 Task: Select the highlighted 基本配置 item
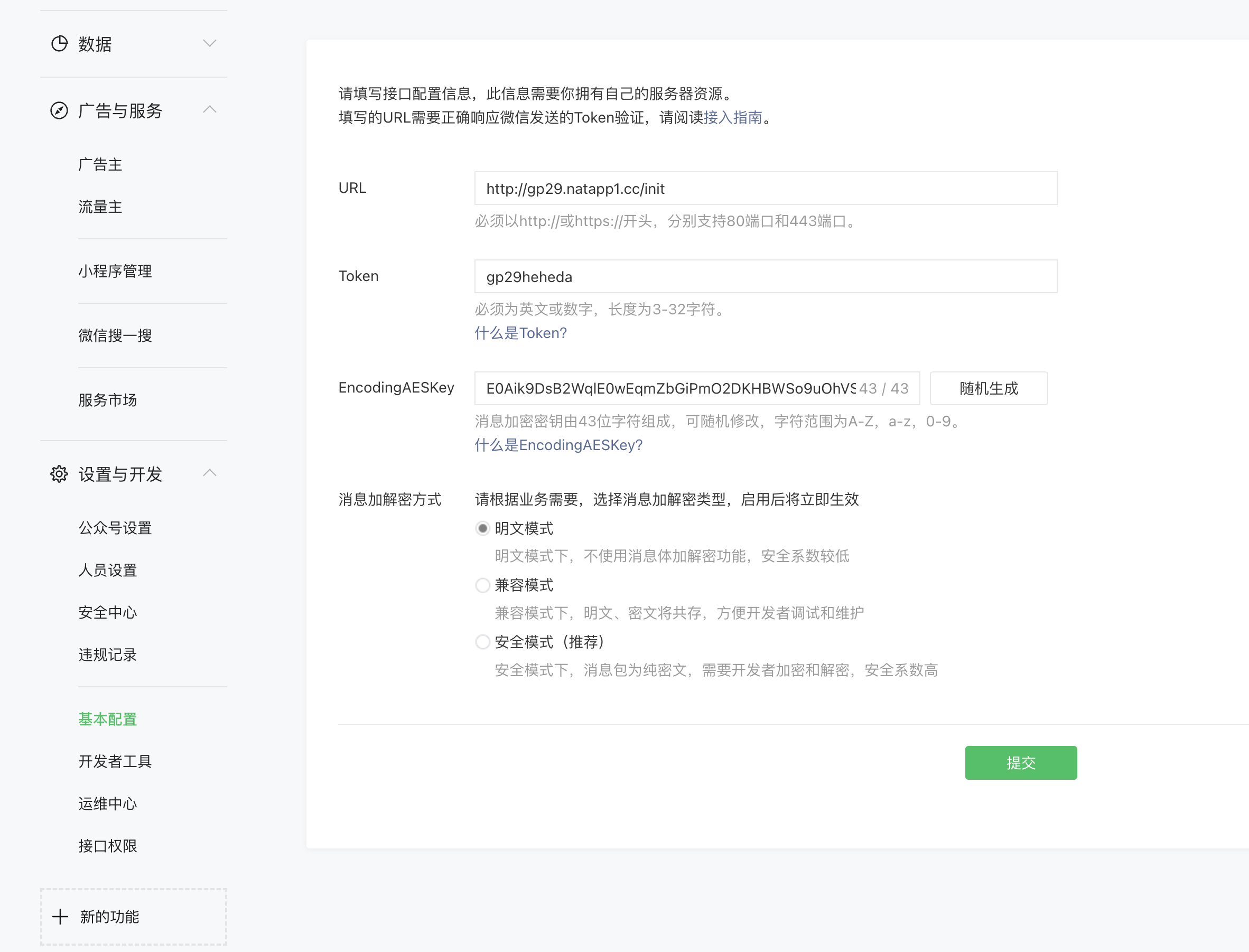point(108,719)
